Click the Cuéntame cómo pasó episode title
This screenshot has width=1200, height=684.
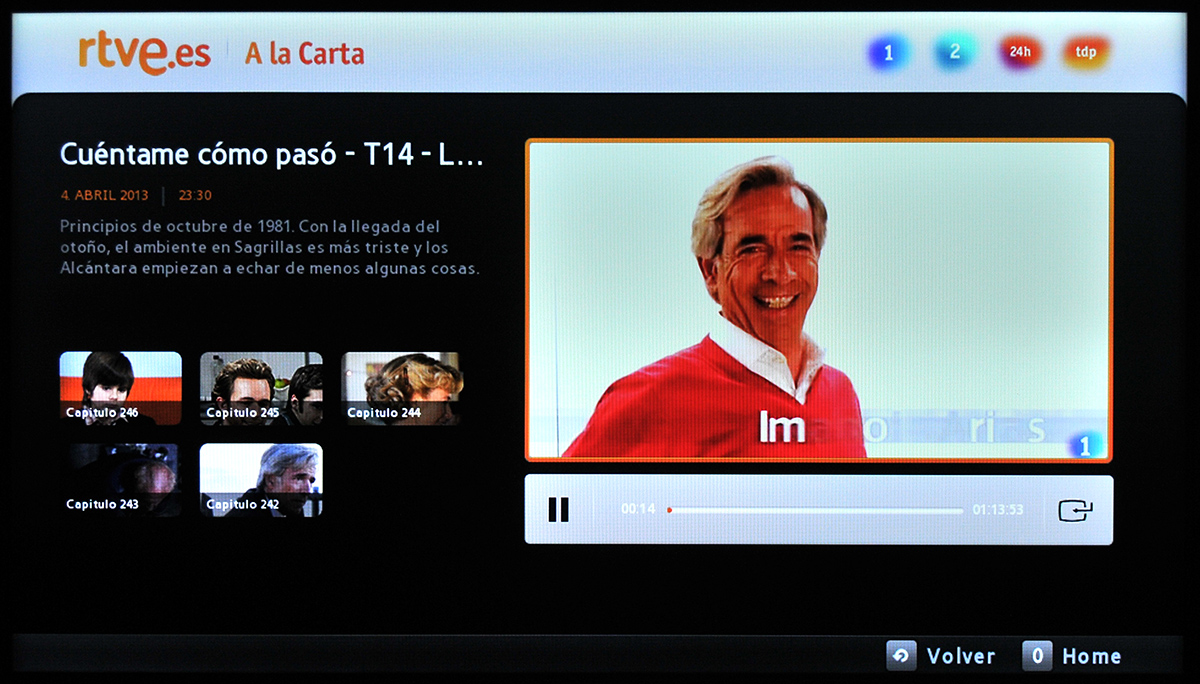[x=271, y=155]
